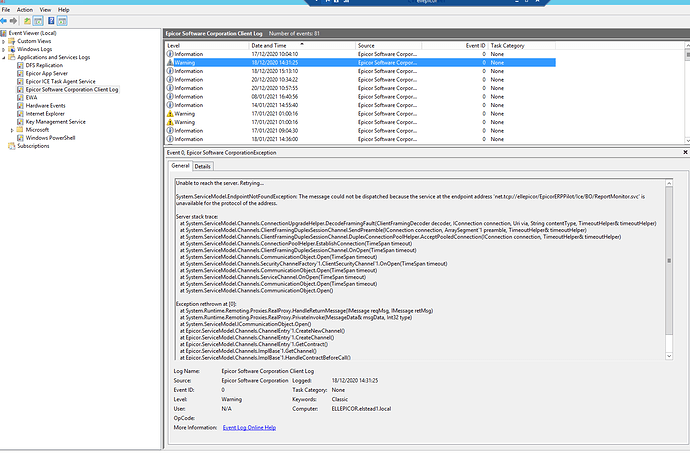
Task: Toggle the Show/Hide Console Tree toolbar icon
Action: pyautogui.click(x=38, y=21)
